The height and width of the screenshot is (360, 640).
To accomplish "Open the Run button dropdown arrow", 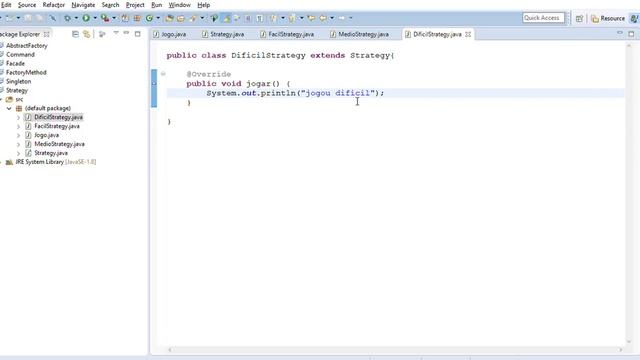I will (95, 18).
